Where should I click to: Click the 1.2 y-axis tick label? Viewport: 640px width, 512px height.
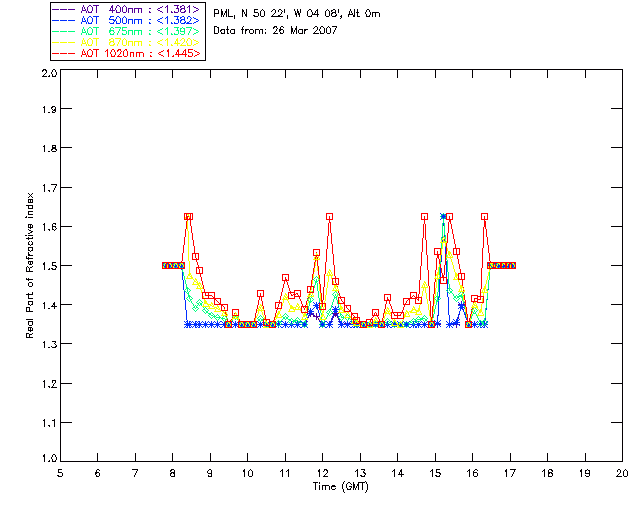point(49,384)
